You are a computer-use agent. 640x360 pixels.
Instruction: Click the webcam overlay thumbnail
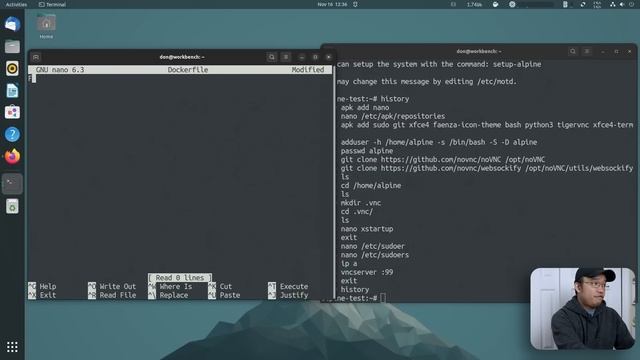click(x=582, y=309)
